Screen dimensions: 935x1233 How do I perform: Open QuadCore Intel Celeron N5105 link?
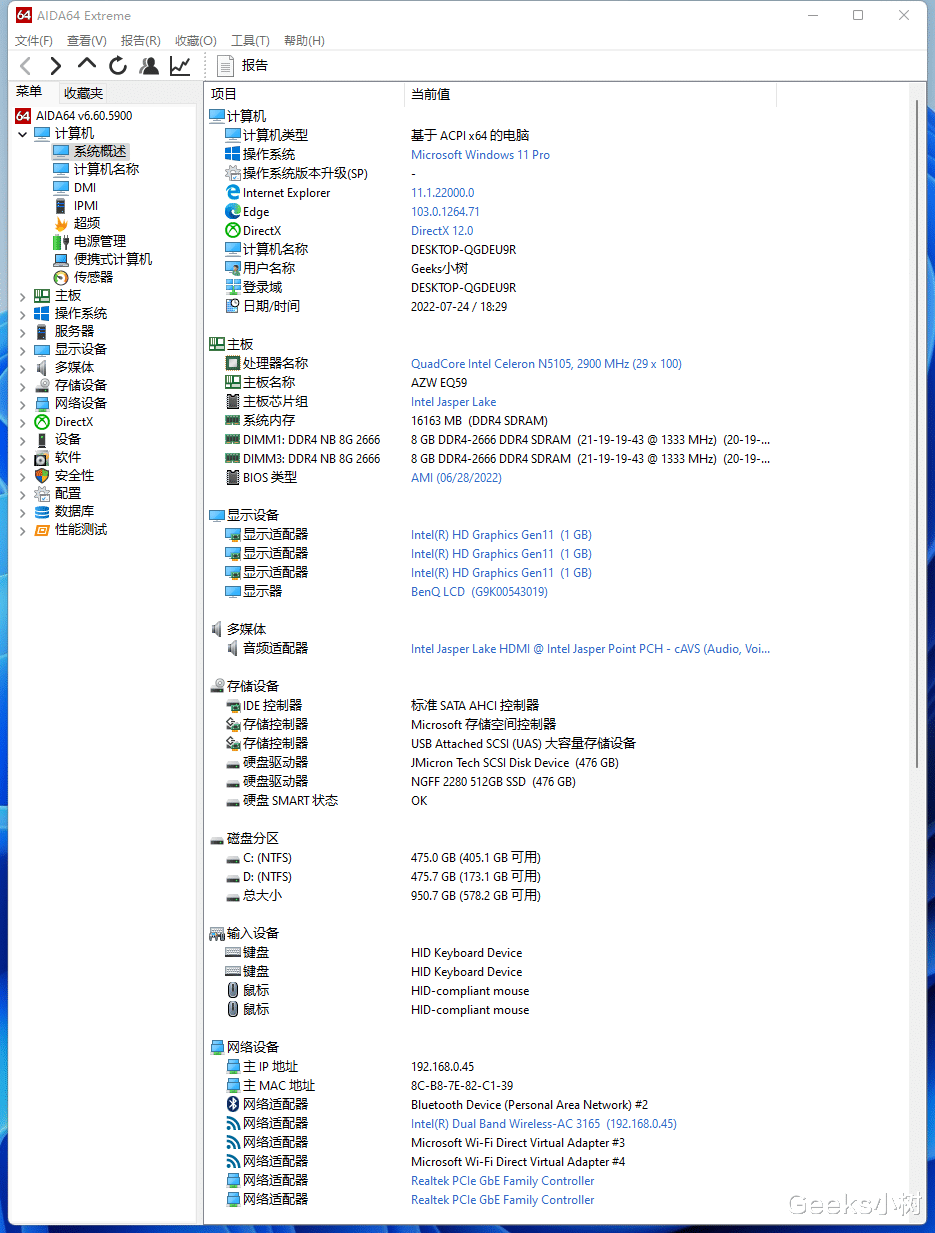pos(546,364)
